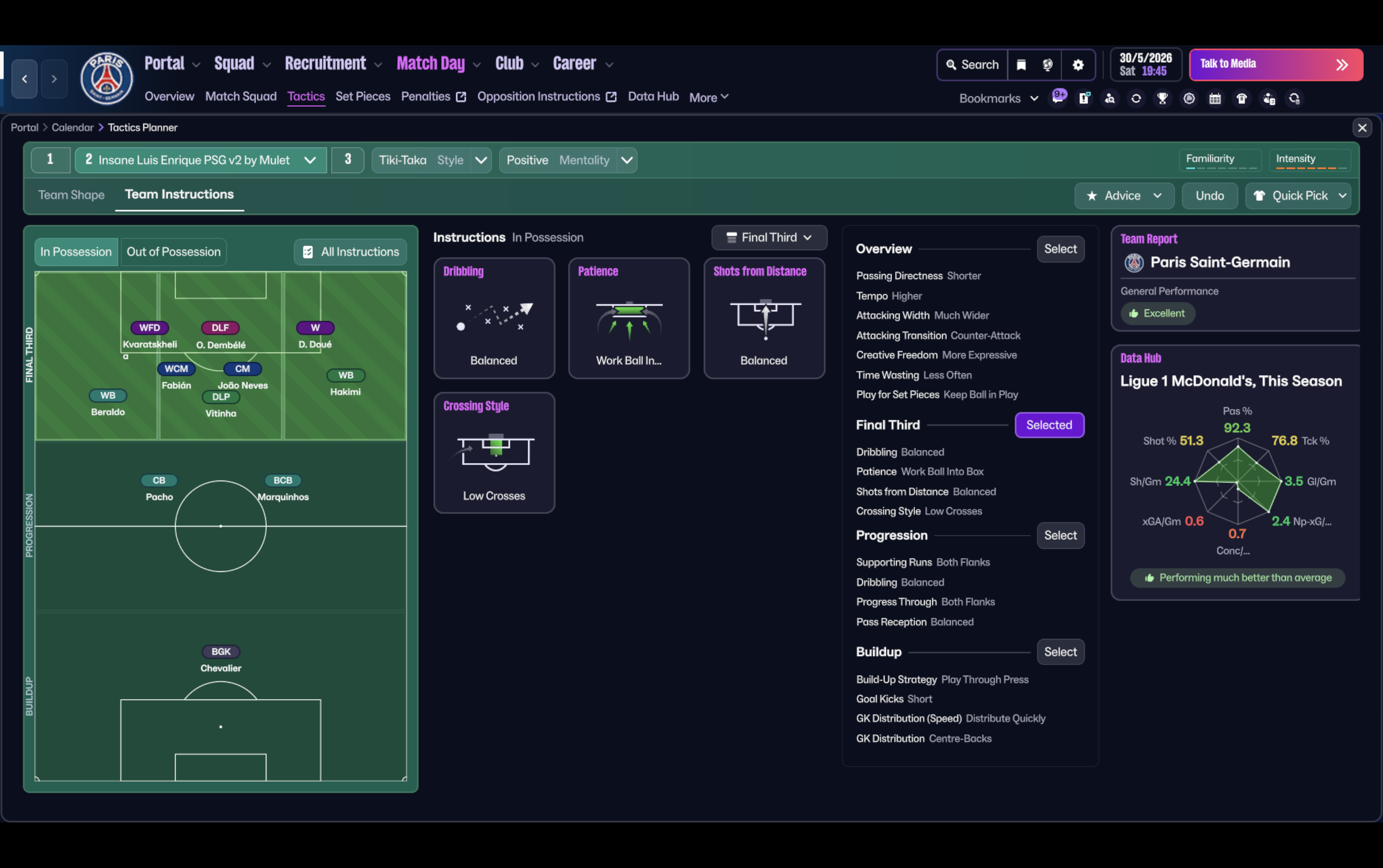Open the Set Pieces tab
Screen dimensions: 1383x868
362,96
